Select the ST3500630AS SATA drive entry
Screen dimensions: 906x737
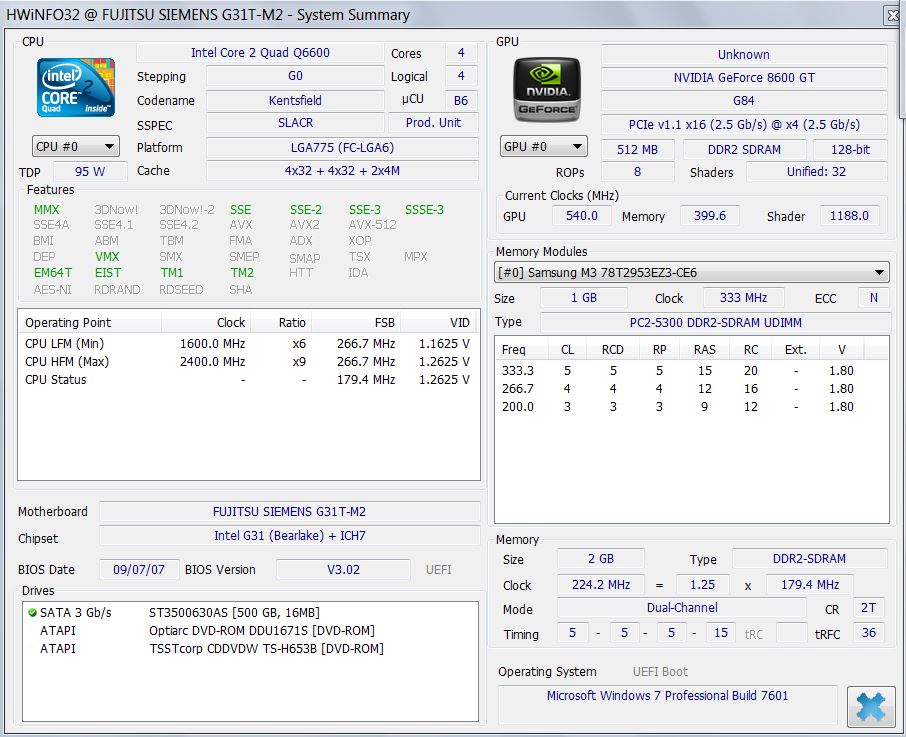click(x=250, y=612)
